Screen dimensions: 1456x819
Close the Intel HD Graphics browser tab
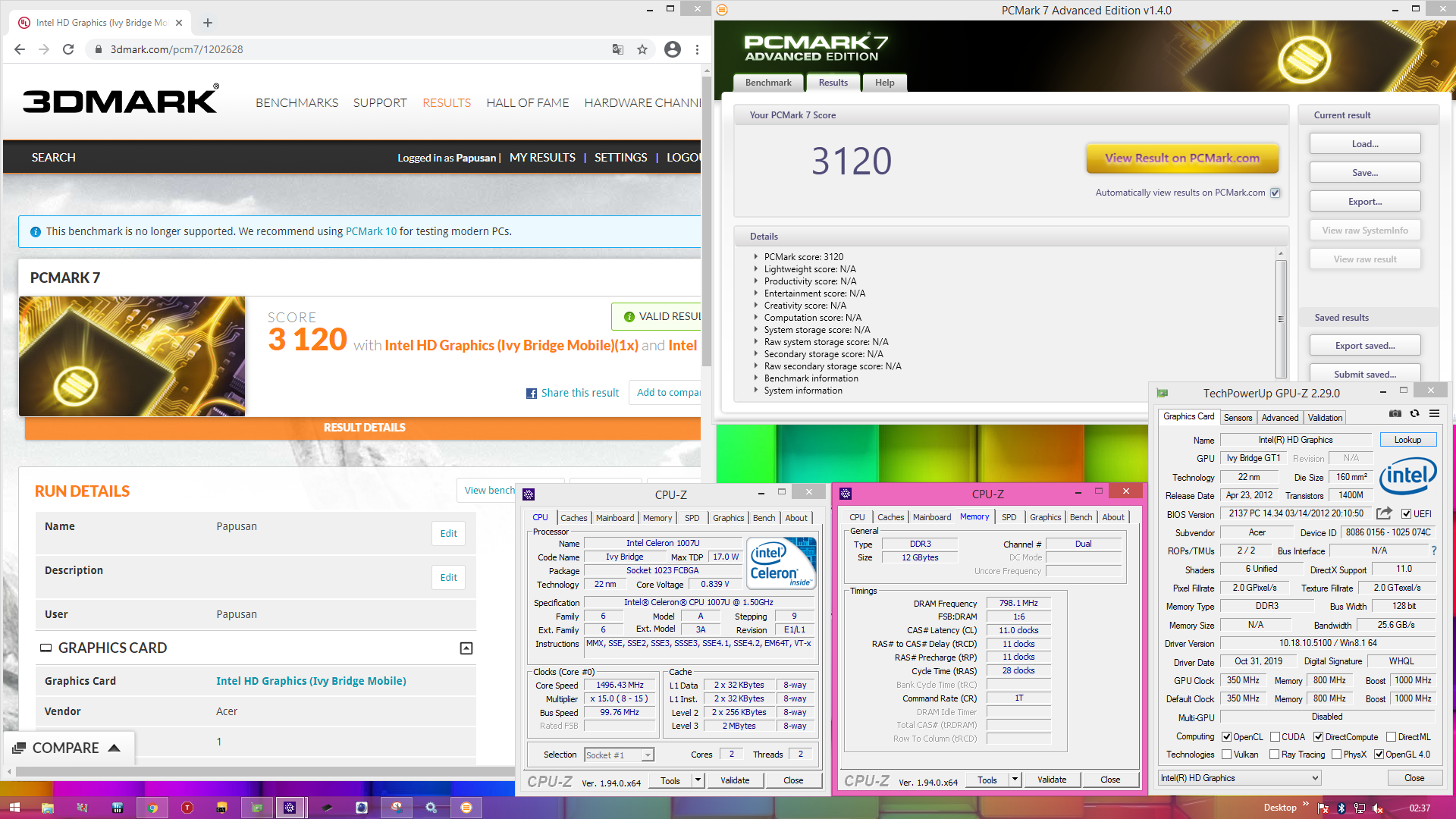coord(179,23)
